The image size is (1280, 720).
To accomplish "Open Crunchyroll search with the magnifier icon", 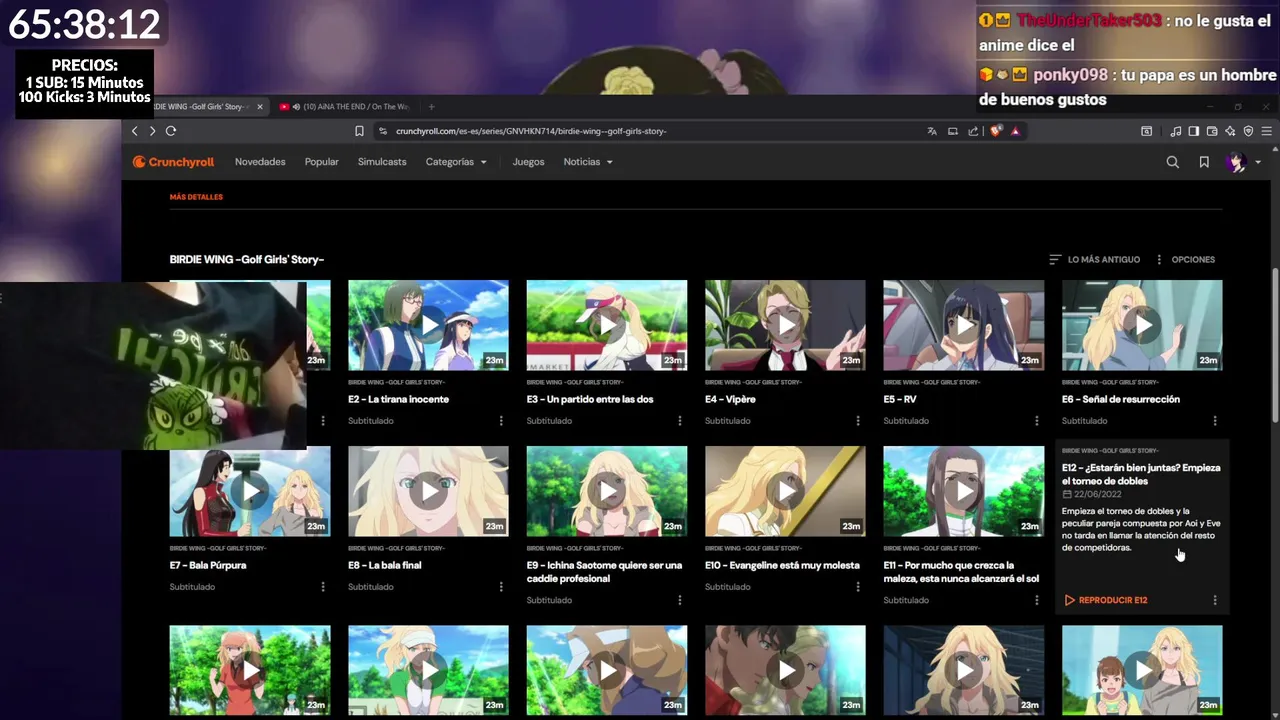I will point(1173,162).
